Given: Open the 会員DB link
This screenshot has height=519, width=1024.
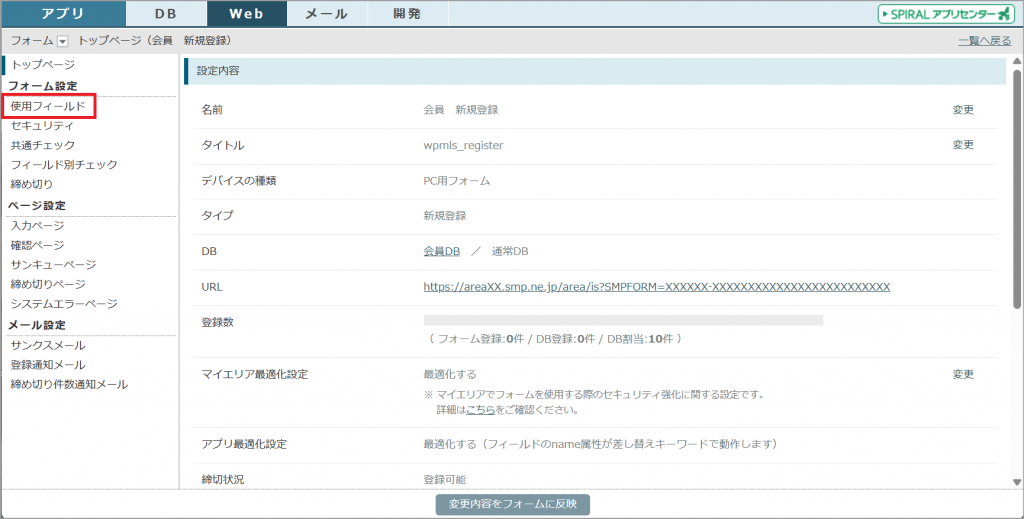Looking at the screenshot, I should point(441,251).
